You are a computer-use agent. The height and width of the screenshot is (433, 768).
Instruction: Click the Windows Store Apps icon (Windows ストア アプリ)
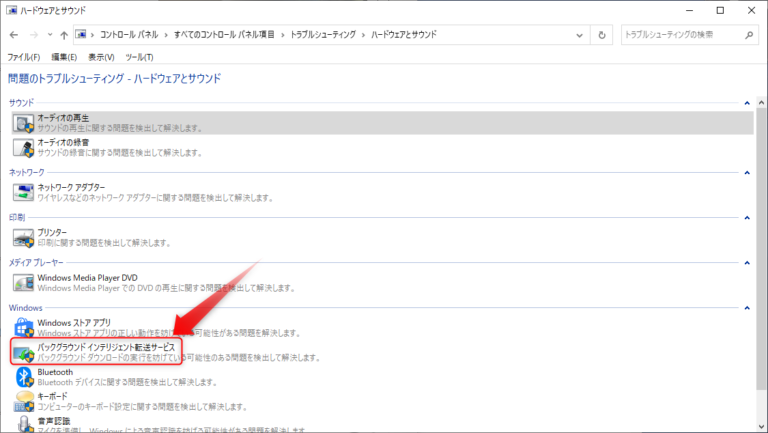23,327
